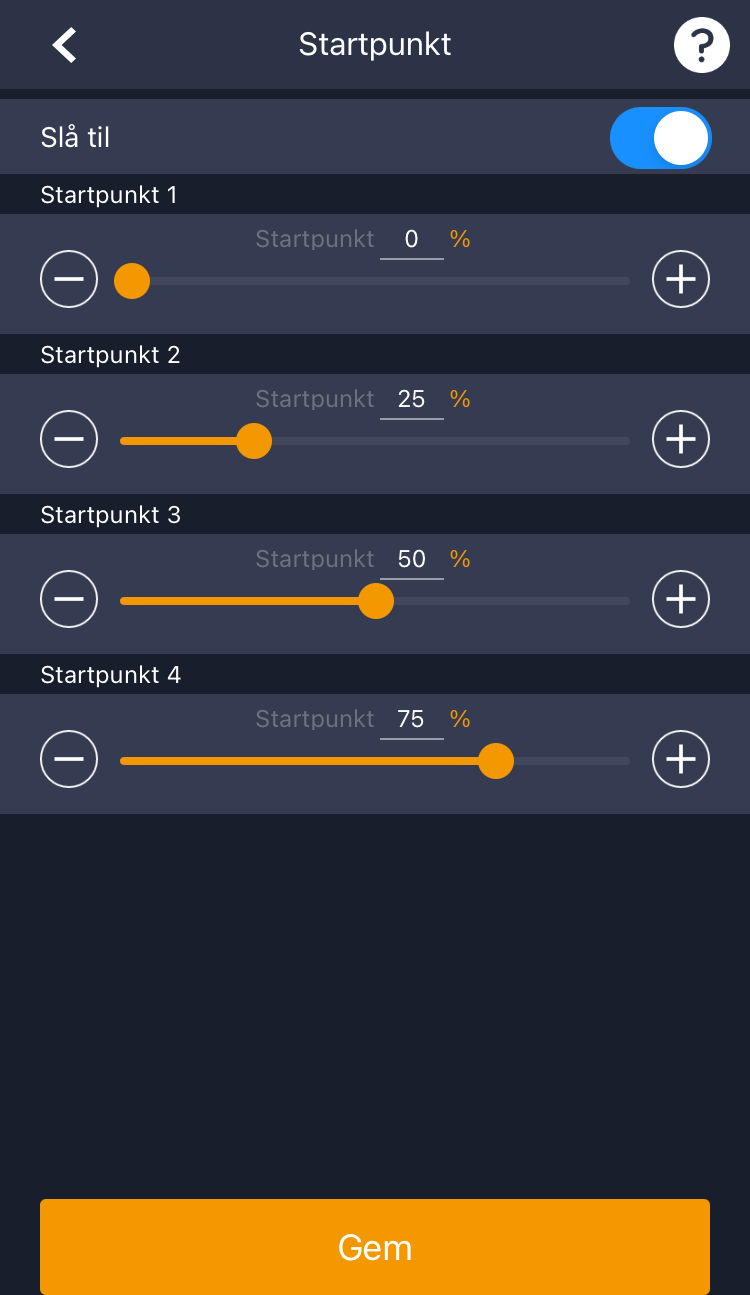Select the Startpunkt 3 percentage field showing 50
Image resolution: width=750 pixels, height=1295 pixels.
412,560
